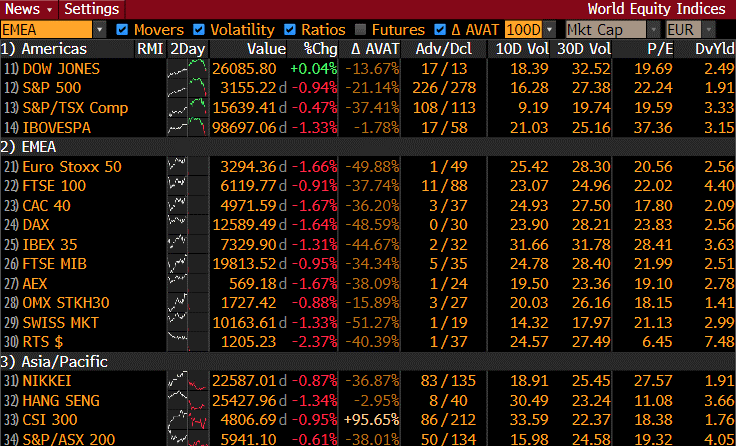Open the AEX index
The width and height of the screenshot is (736, 446).
coord(35,284)
